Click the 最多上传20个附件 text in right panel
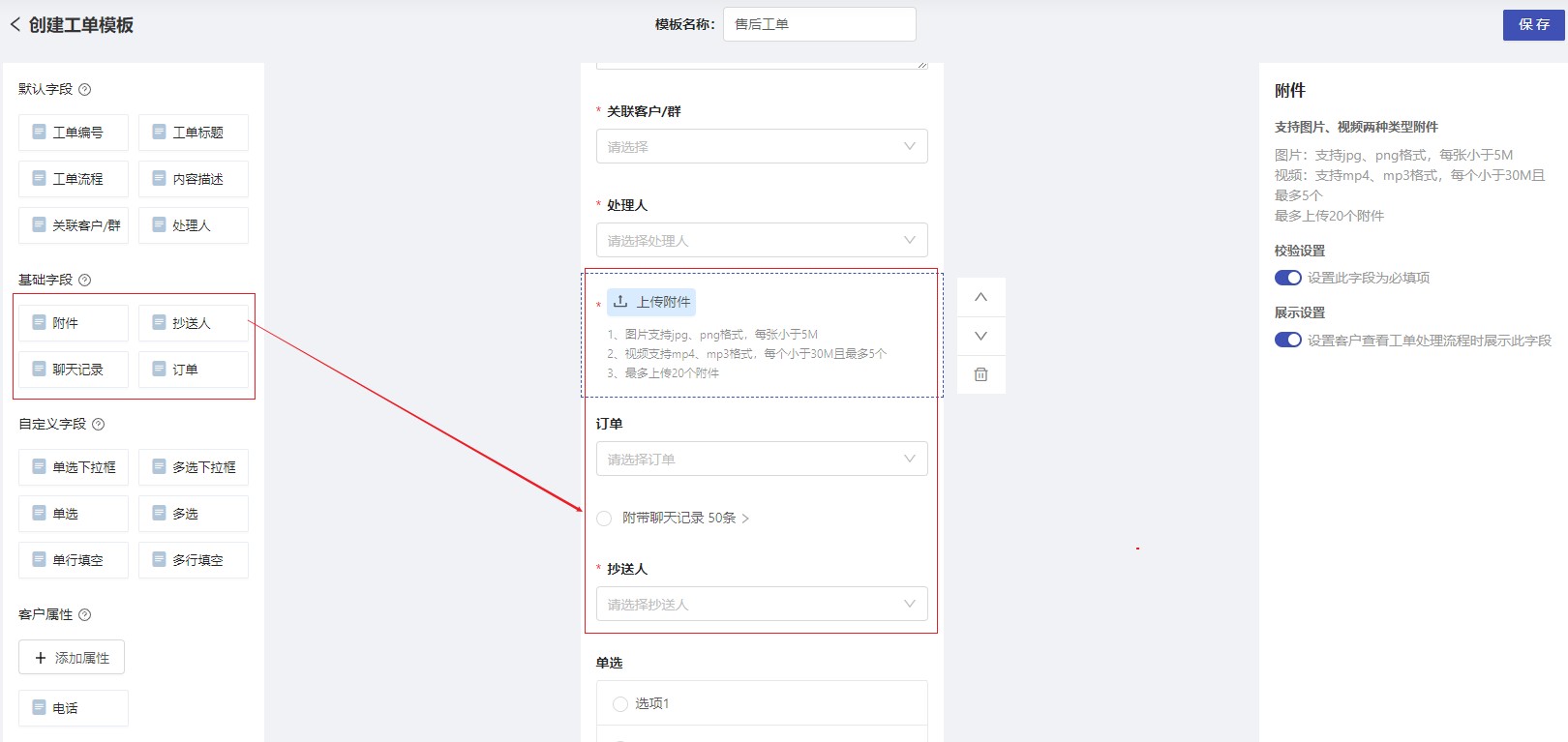The image size is (1568, 742). coord(1329,216)
